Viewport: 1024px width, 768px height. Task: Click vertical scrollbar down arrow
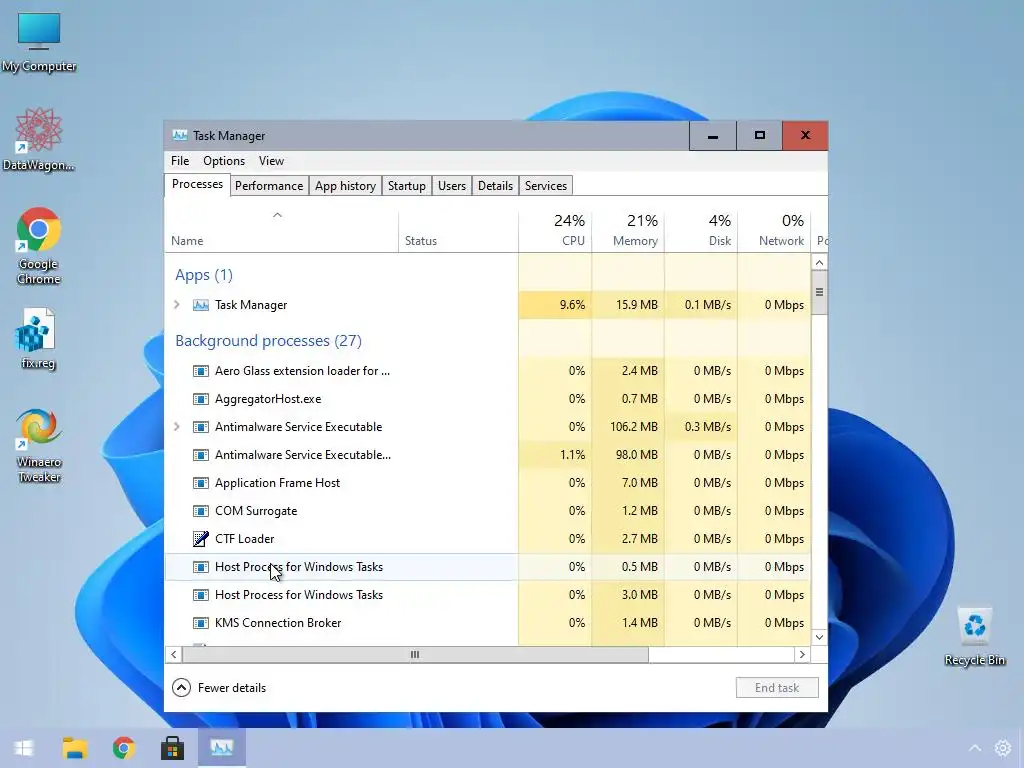(x=819, y=637)
